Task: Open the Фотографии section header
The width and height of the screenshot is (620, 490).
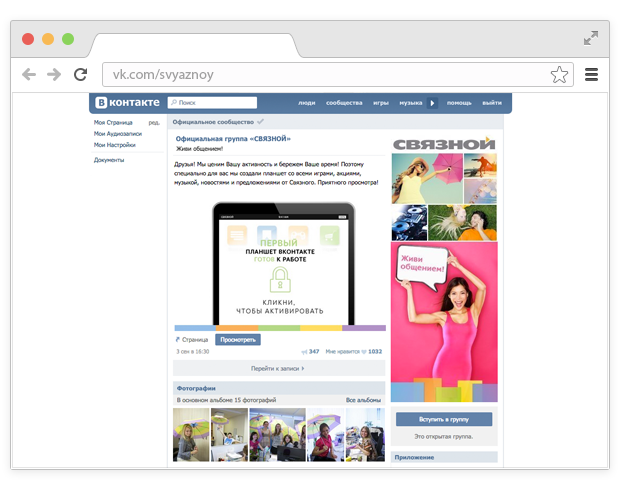Action: pyautogui.click(x=279, y=388)
